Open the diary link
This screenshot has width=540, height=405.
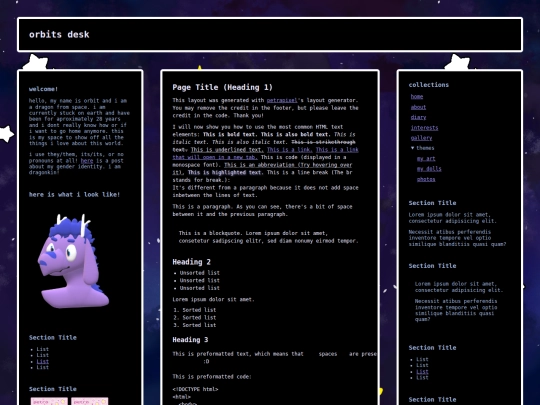click(x=418, y=117)
